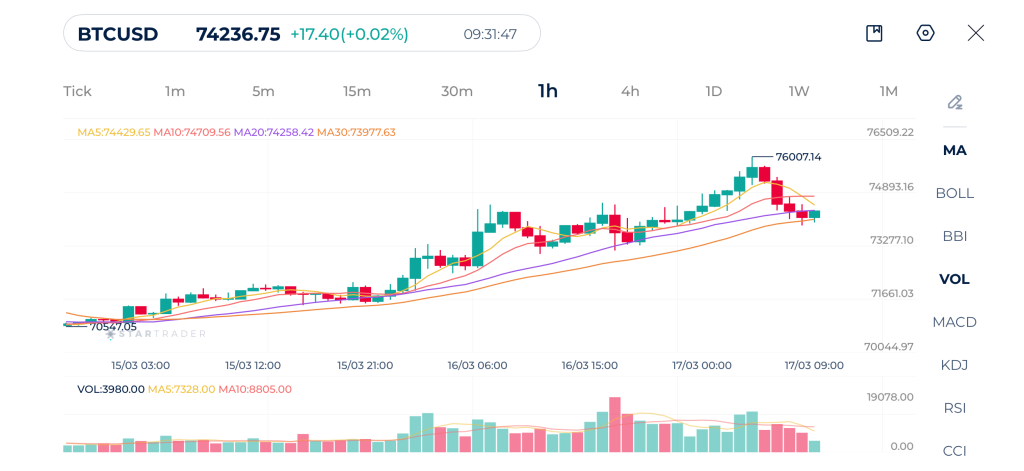Select the 1W timeframe
The height and width of the screenshot is (471, 1024).
pyautogui.click(x=799, y=91)
